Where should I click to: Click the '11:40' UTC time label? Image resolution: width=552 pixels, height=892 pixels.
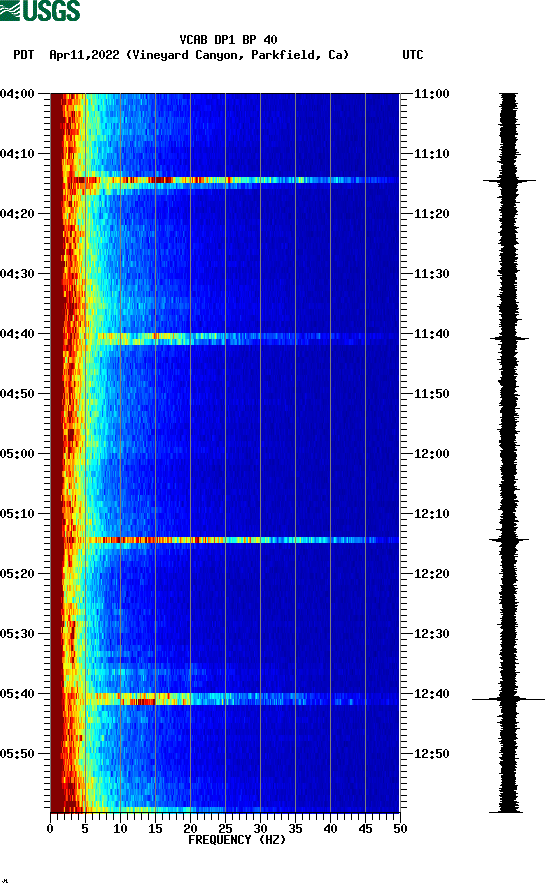[x=431, y=334]
